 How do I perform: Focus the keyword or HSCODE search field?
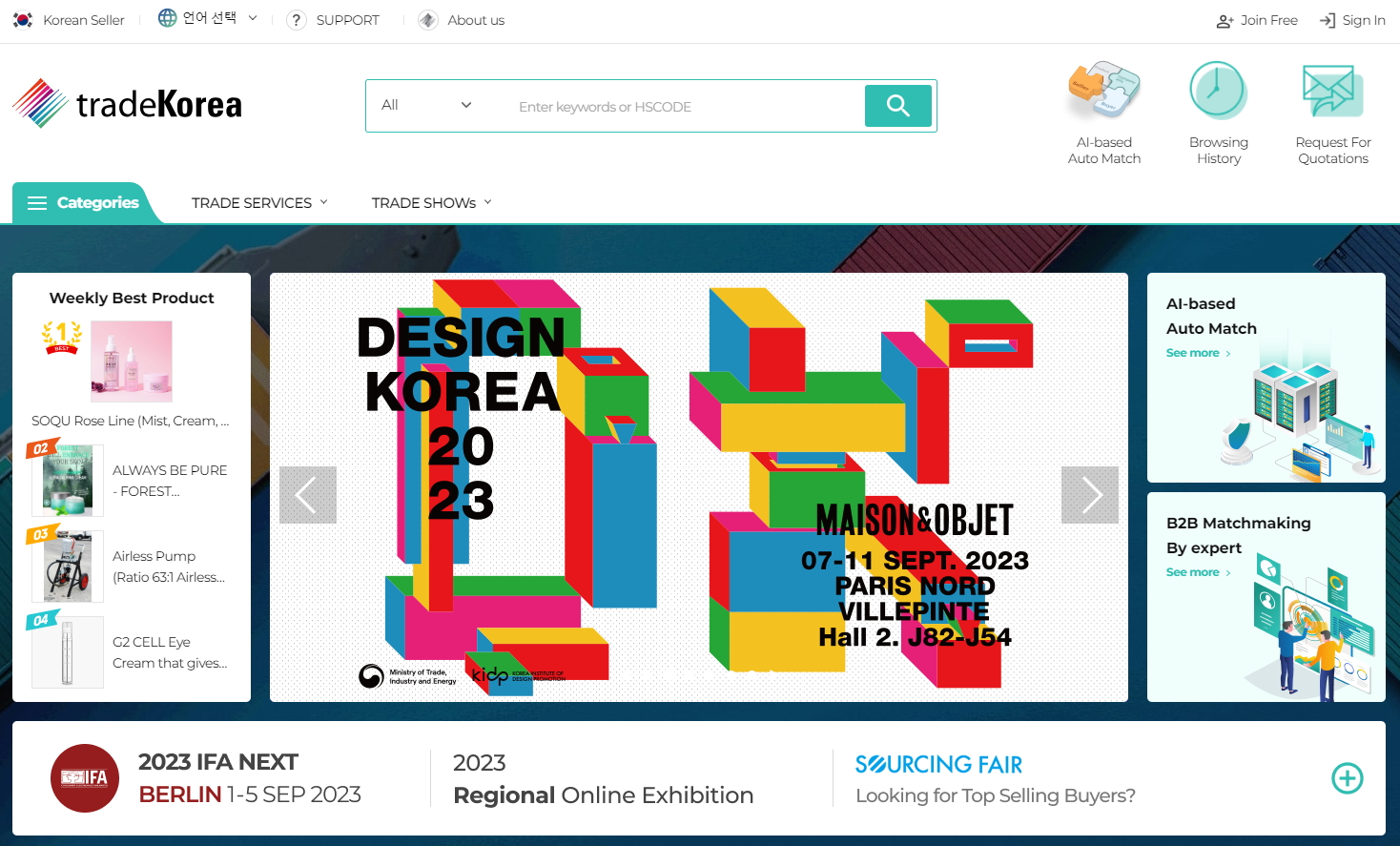[x=687, y=106]
